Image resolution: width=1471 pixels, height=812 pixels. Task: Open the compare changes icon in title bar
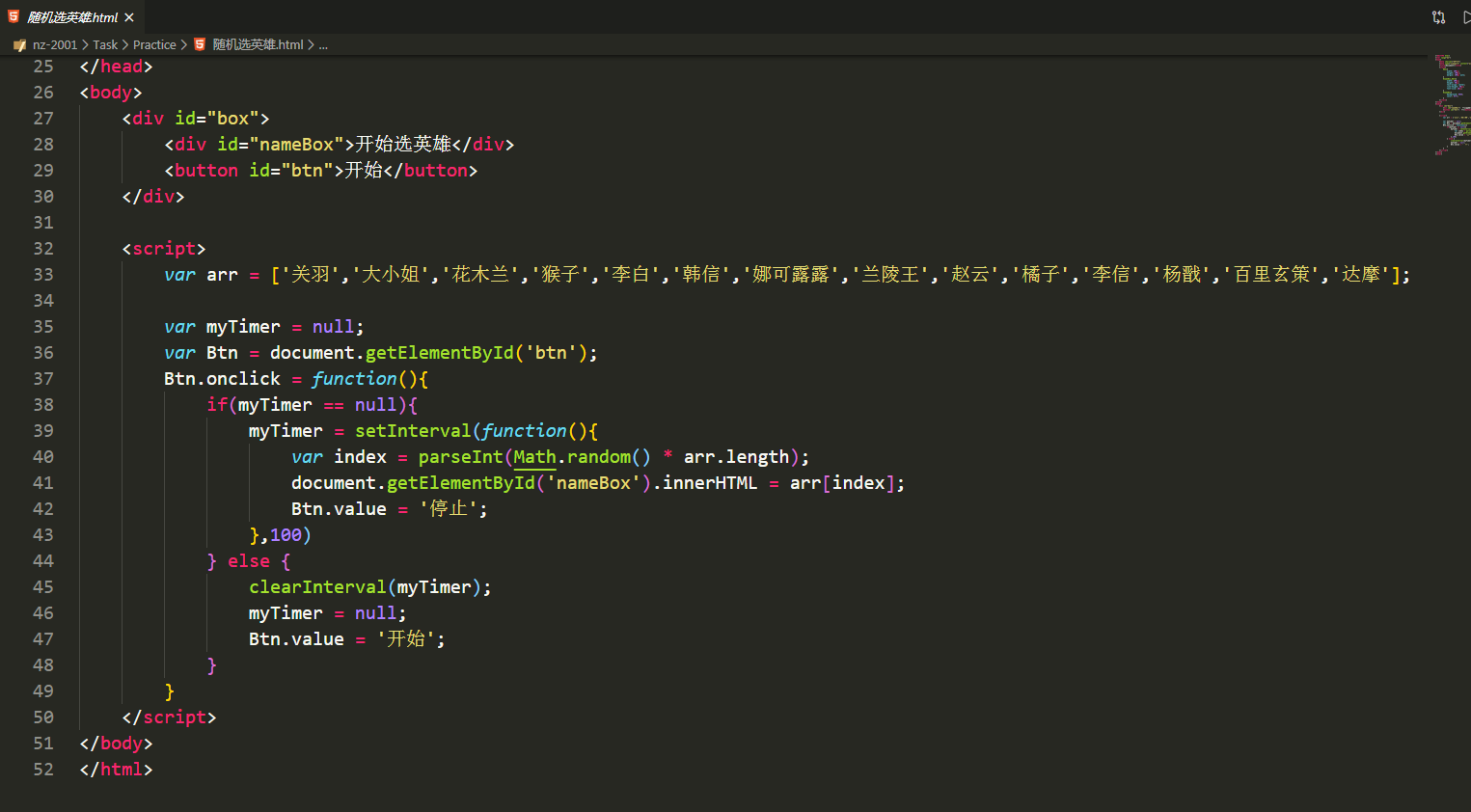[x=1438, y=17]
